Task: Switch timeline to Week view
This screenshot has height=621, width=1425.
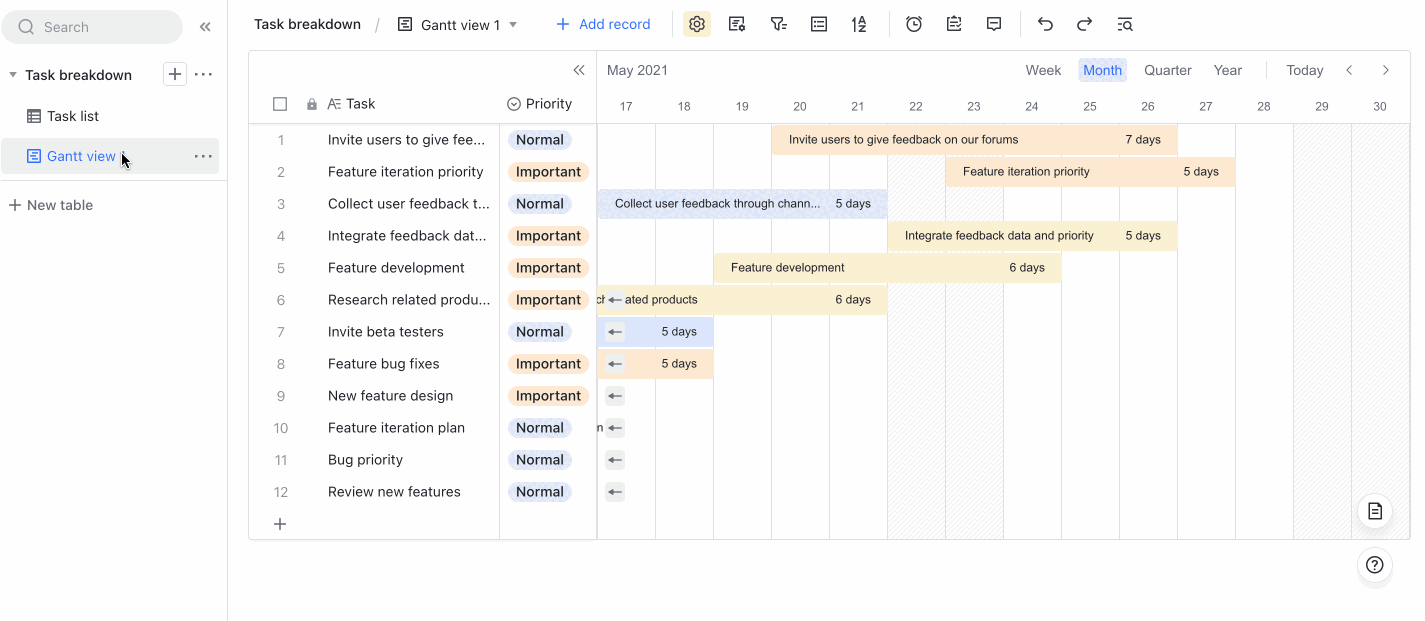Action: coord(1043,70)
